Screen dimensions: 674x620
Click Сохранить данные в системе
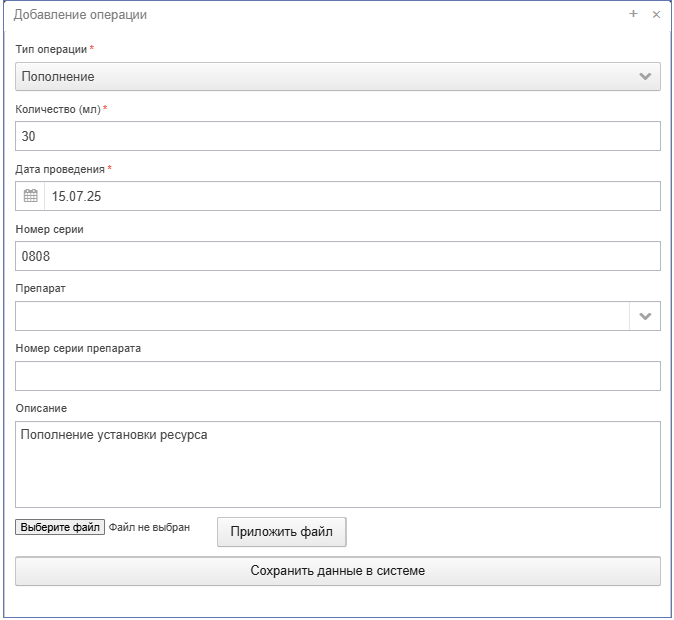(338, 571)
